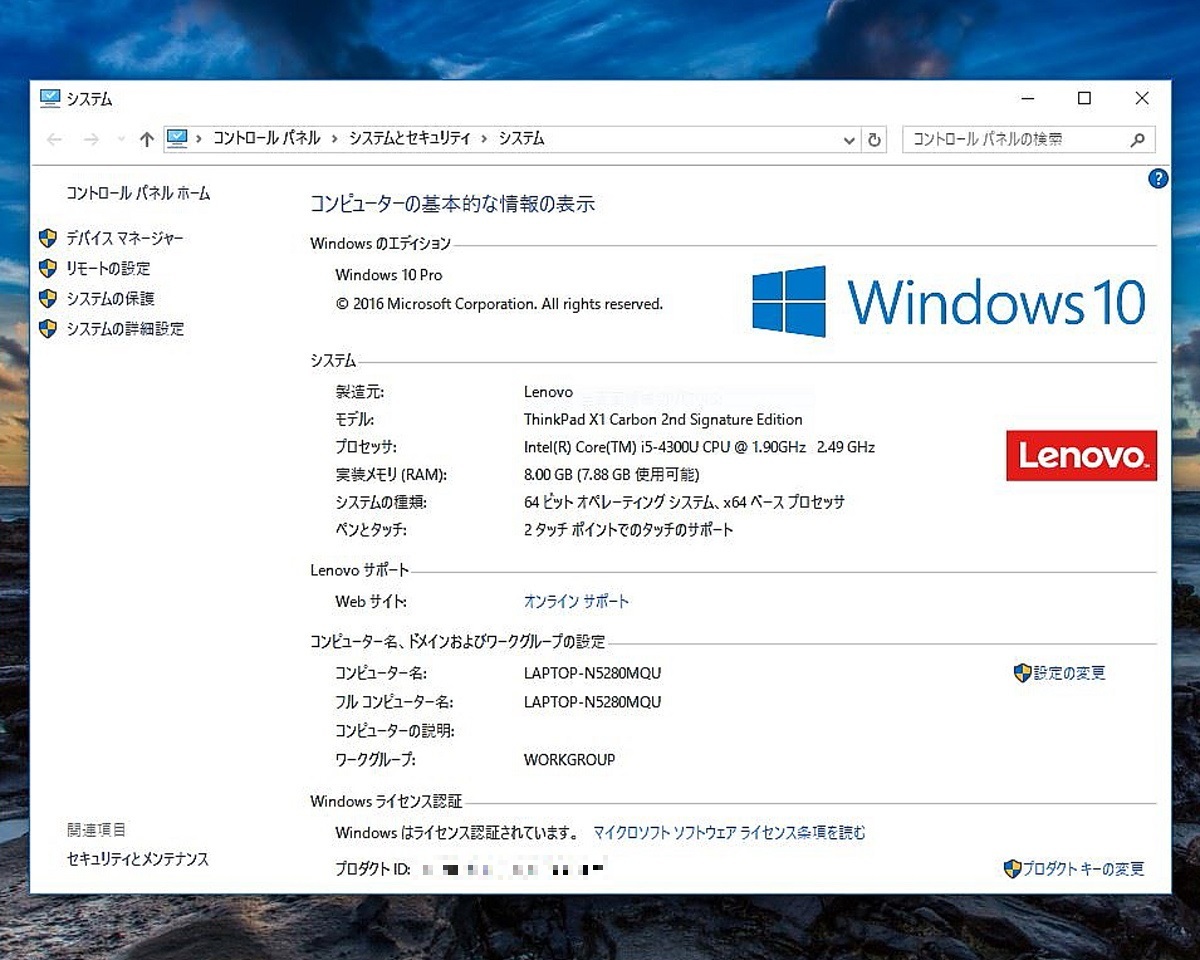
Task: Click the Windows 10 Pro edition text
Action: pyautogui.click(x=389, y=275)
